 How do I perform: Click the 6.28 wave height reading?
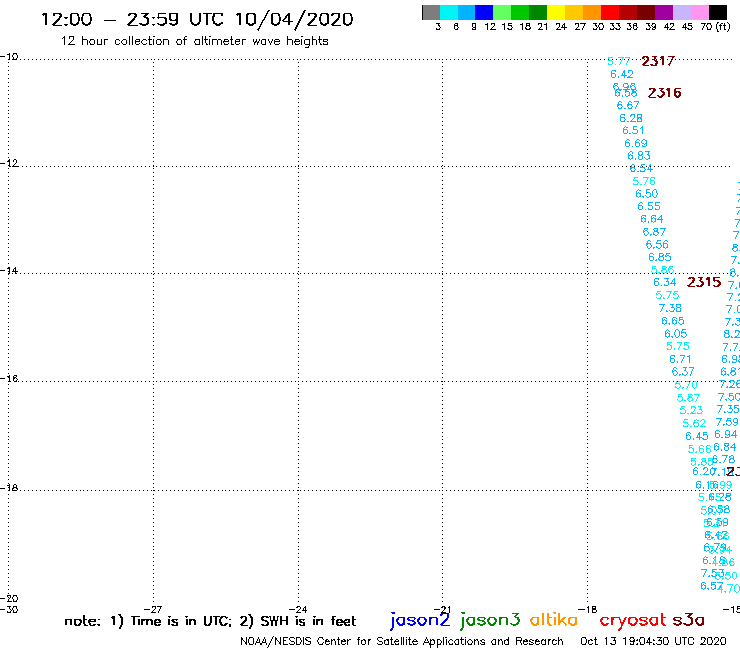pyautogui.click(x=631, y=118)
